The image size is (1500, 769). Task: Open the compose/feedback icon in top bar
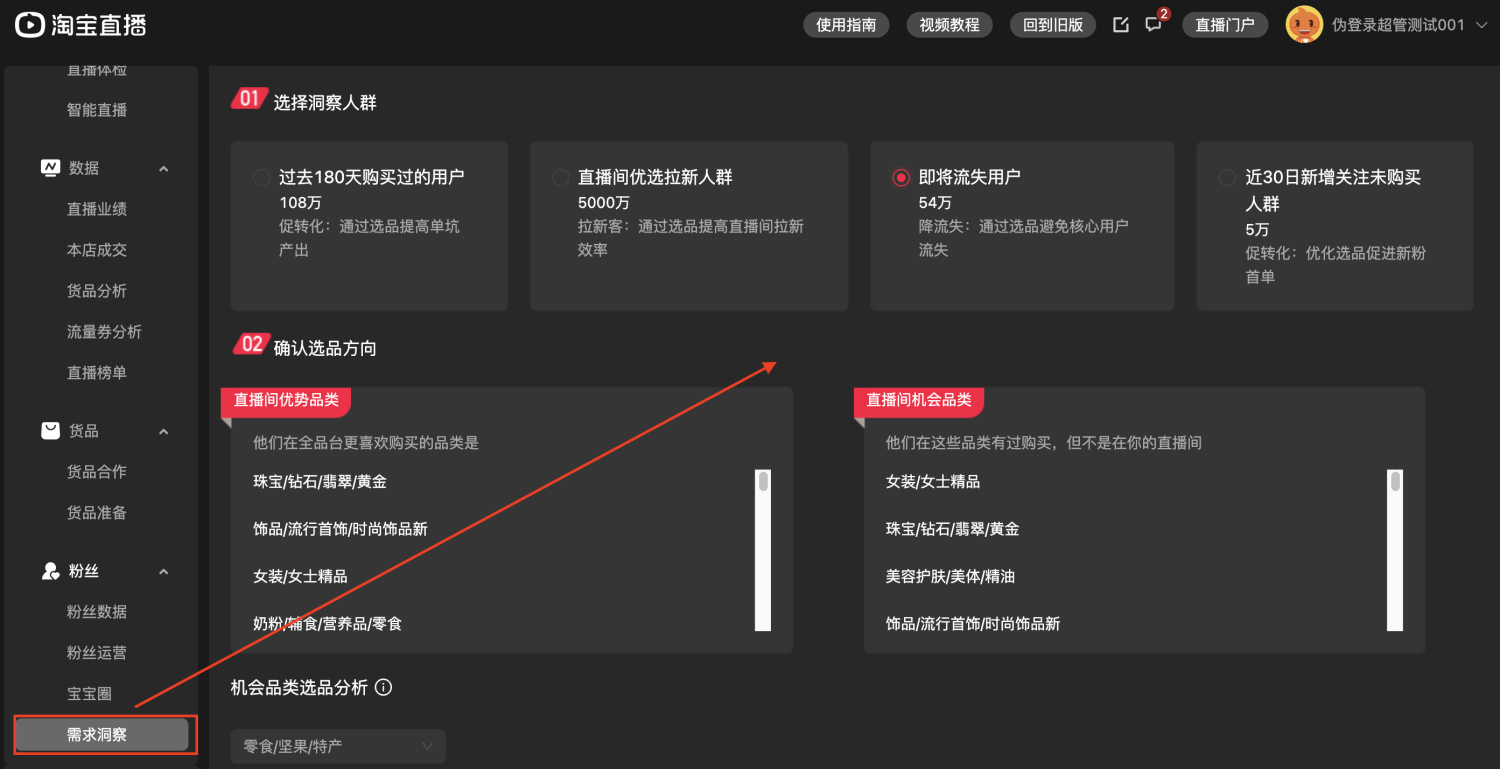point(1120,25)
